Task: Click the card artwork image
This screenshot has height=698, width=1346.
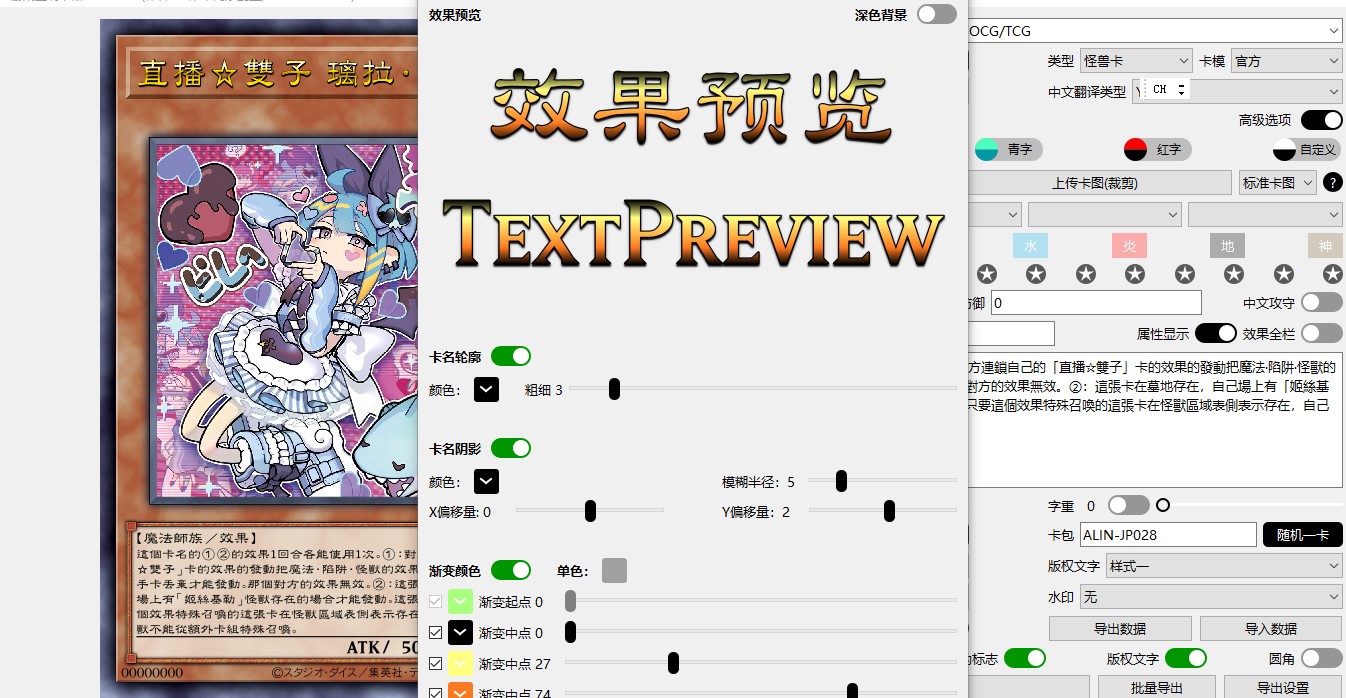Action: pyautogui.click(x=283, y=320)
